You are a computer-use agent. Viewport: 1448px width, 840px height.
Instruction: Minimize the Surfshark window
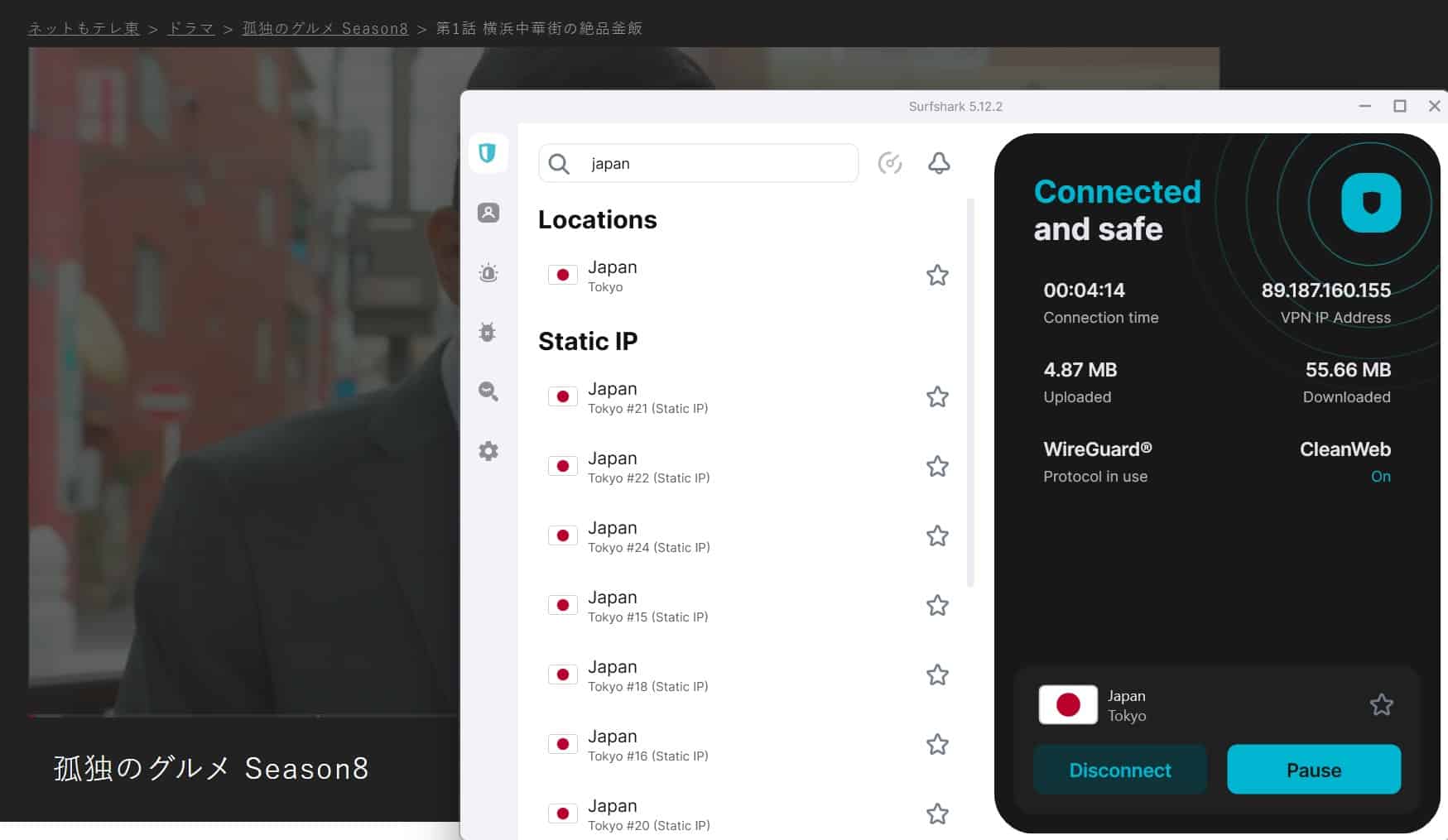click(x=1365, y=106)
